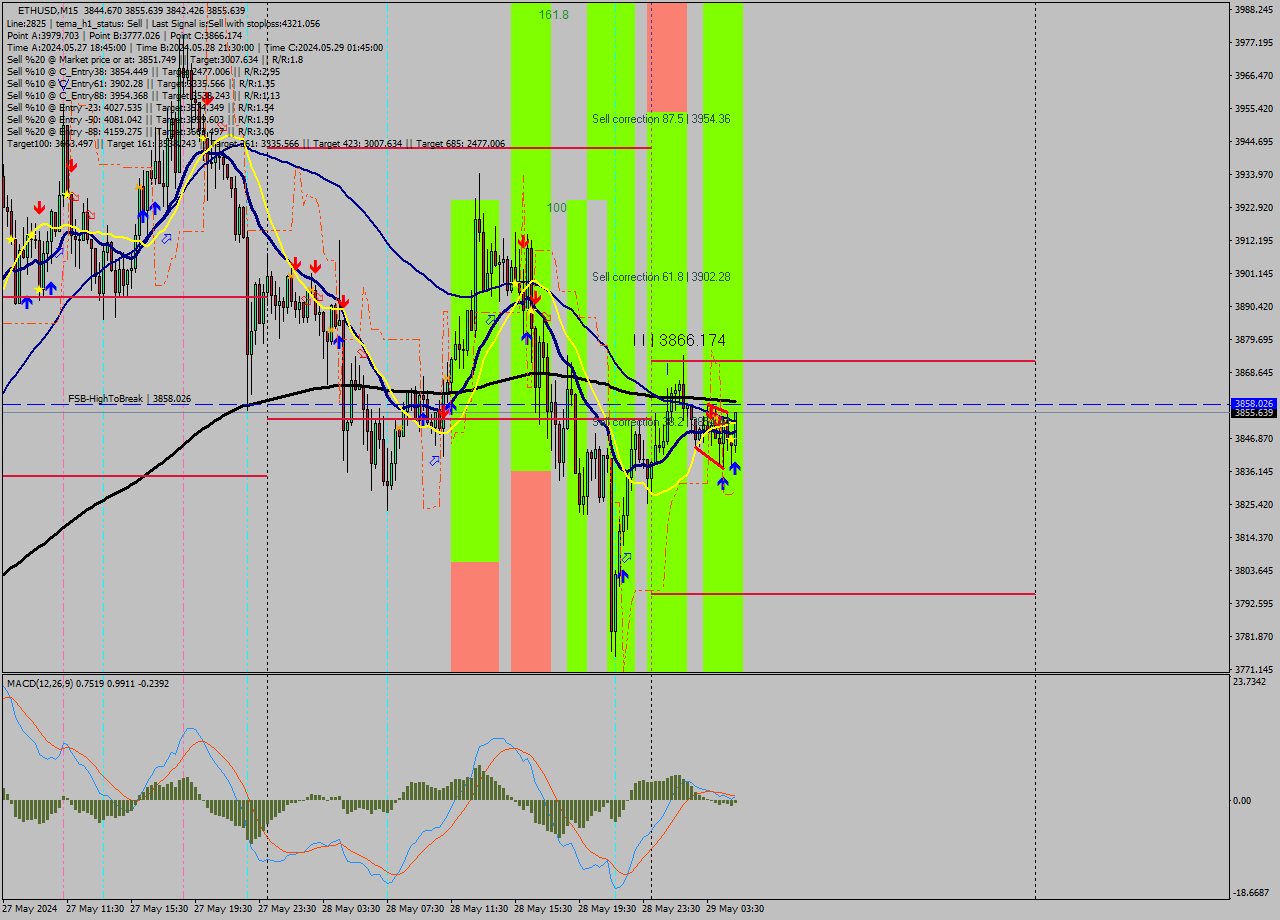
Task: Click the 3771.145 price axis value
Action: click(x=1253, y=669)
